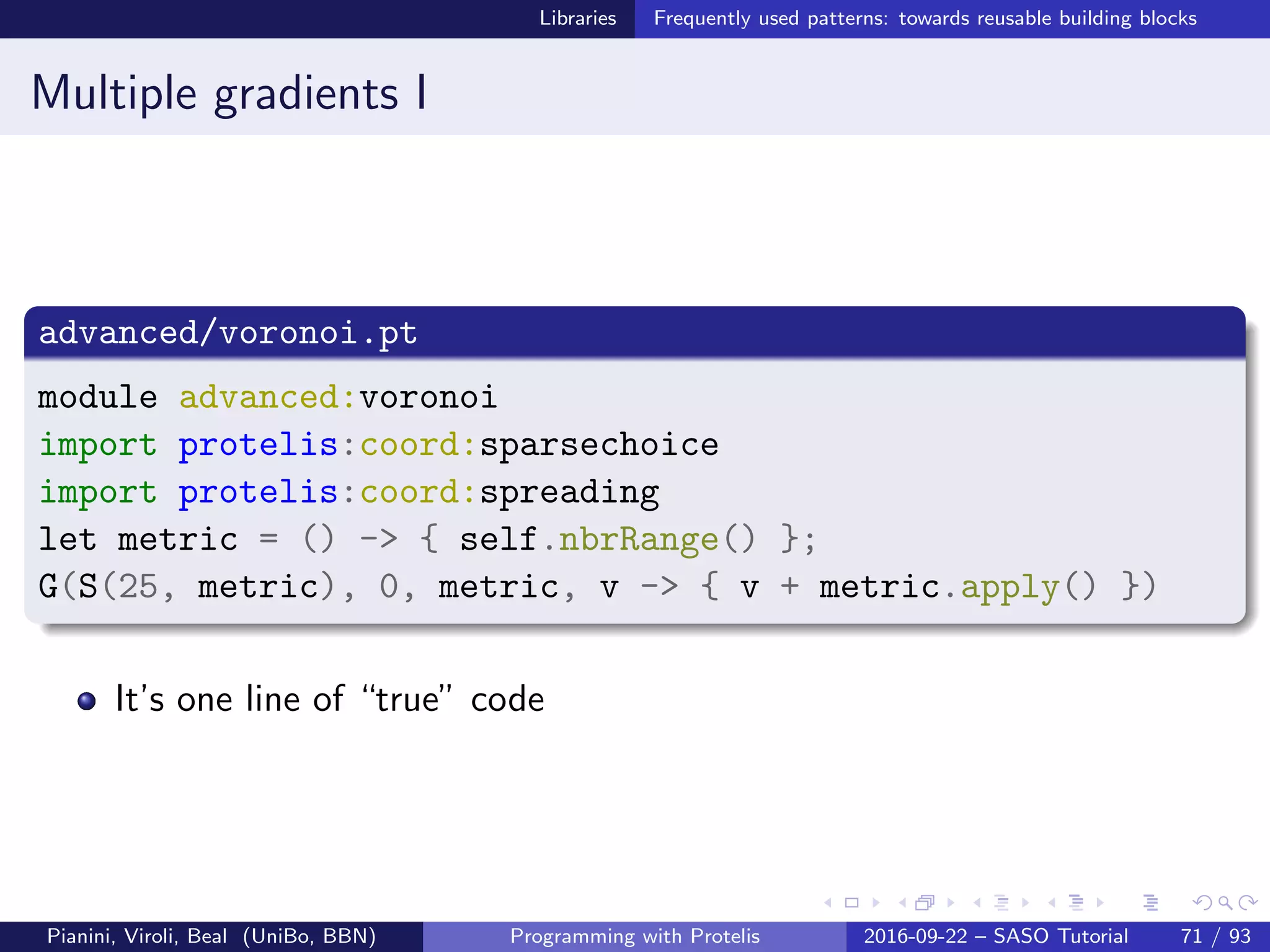1270x952 pixels.
Task: Click the previous frame arrow
Action: click(x=902, y=903)
